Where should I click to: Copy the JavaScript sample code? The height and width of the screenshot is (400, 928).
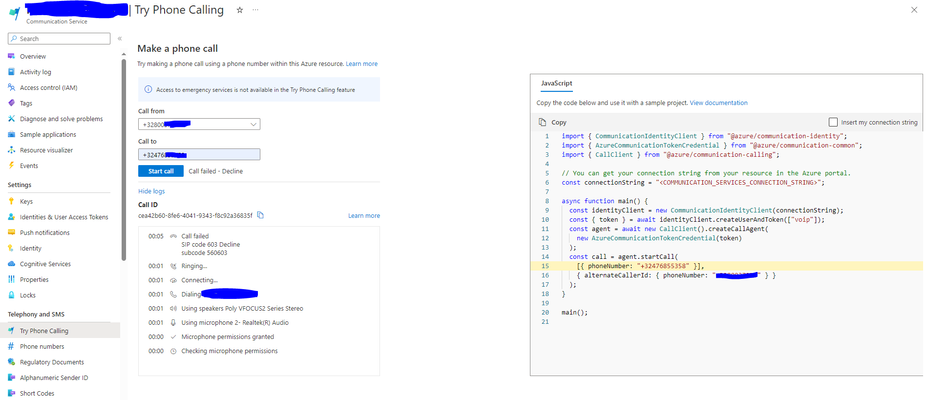point(553,122)
